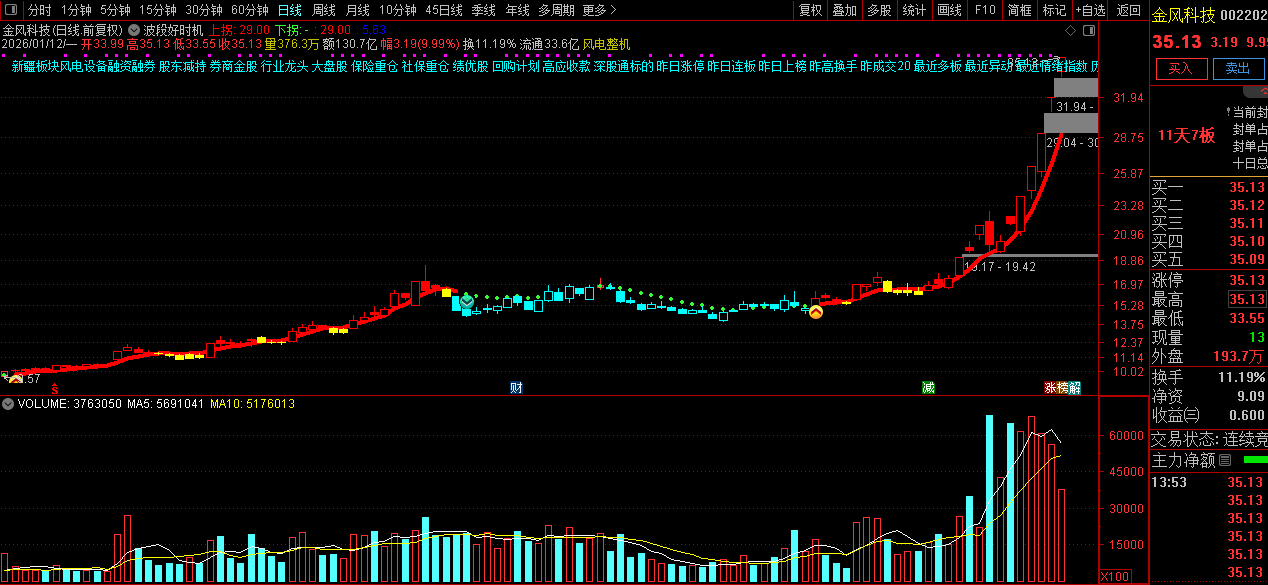Select the 日线 daily period tab
The image size is (1268, 585).
point(289,10)
